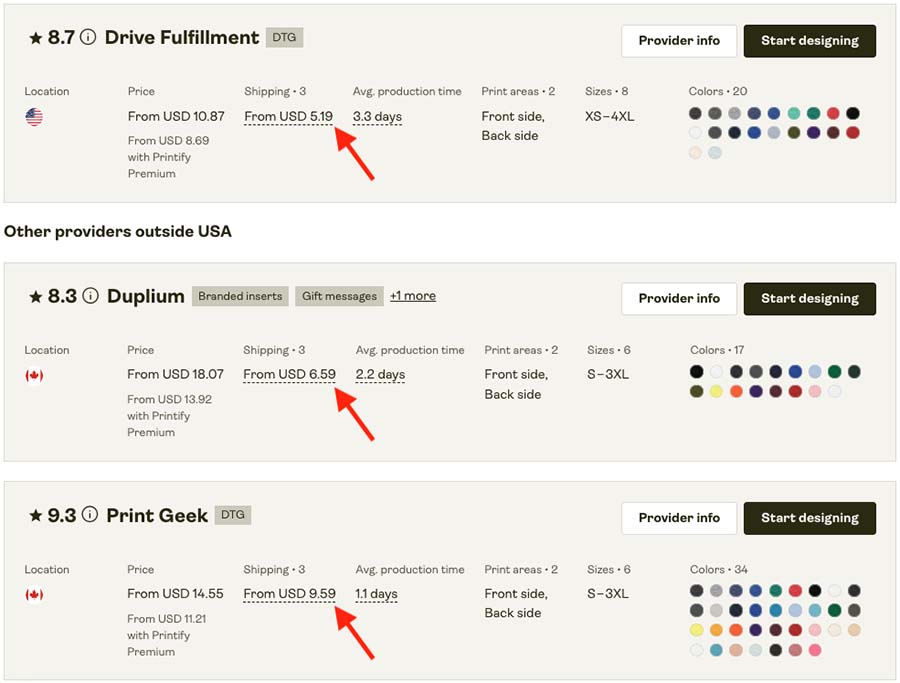Start designing with Duplium
This screenshot has height=683, width=900.
[810, 298]
